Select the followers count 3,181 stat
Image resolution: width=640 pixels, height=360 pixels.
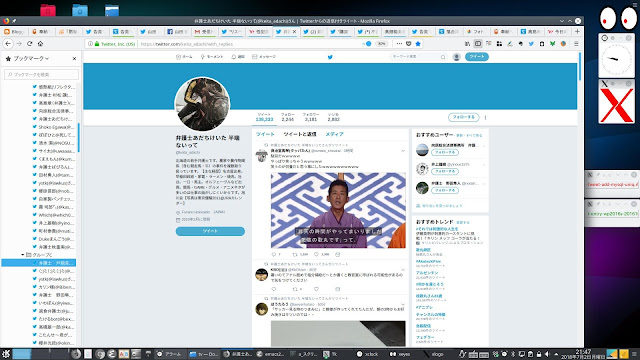[x=311, y=117]
